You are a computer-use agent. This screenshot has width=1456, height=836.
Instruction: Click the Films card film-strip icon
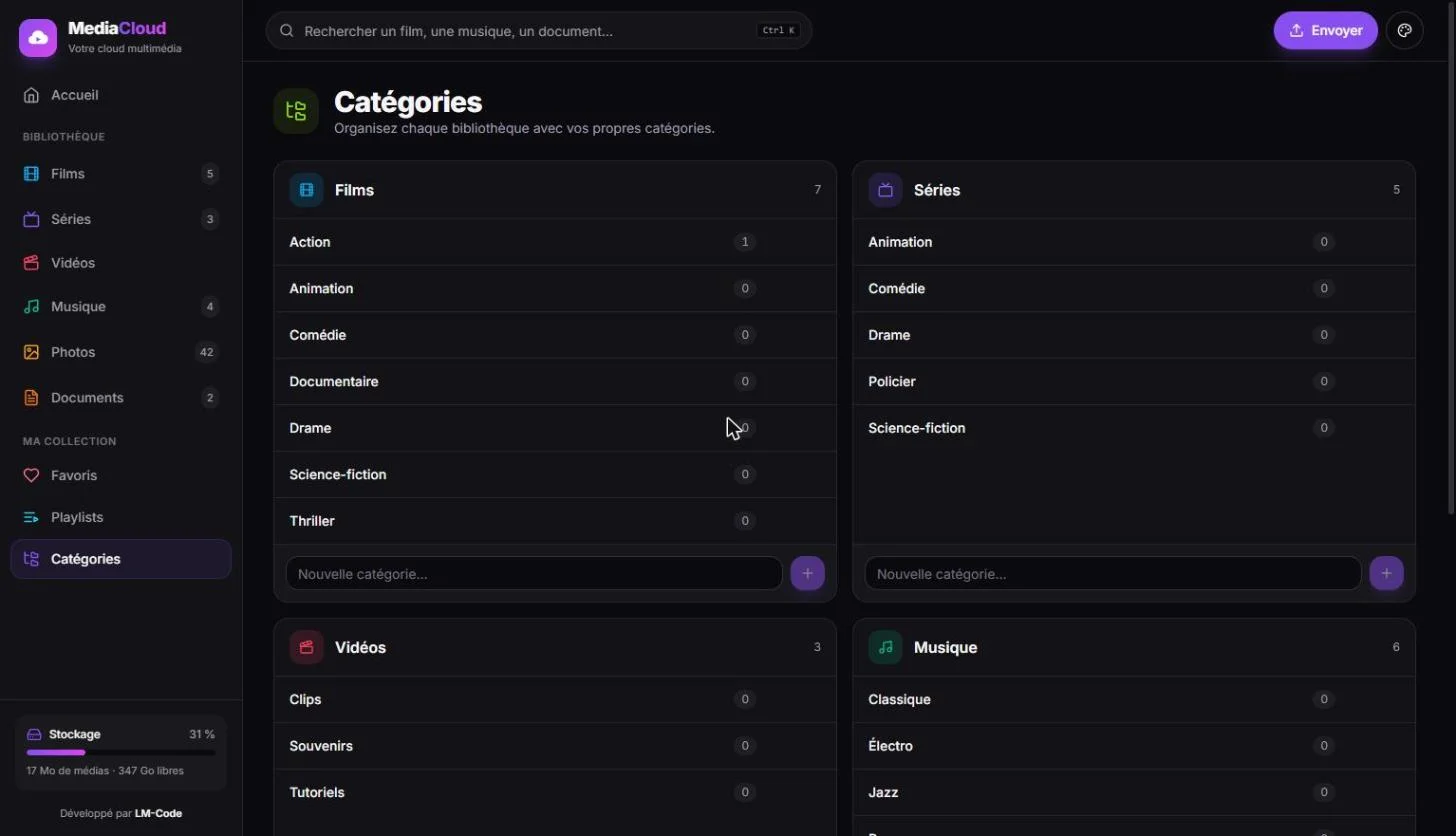click(306, 190)
